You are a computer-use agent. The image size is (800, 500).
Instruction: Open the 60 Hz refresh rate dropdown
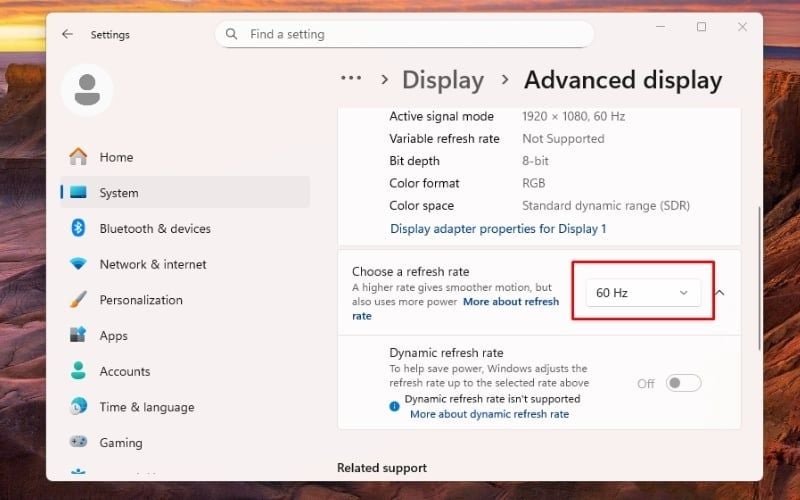[642, 293]
